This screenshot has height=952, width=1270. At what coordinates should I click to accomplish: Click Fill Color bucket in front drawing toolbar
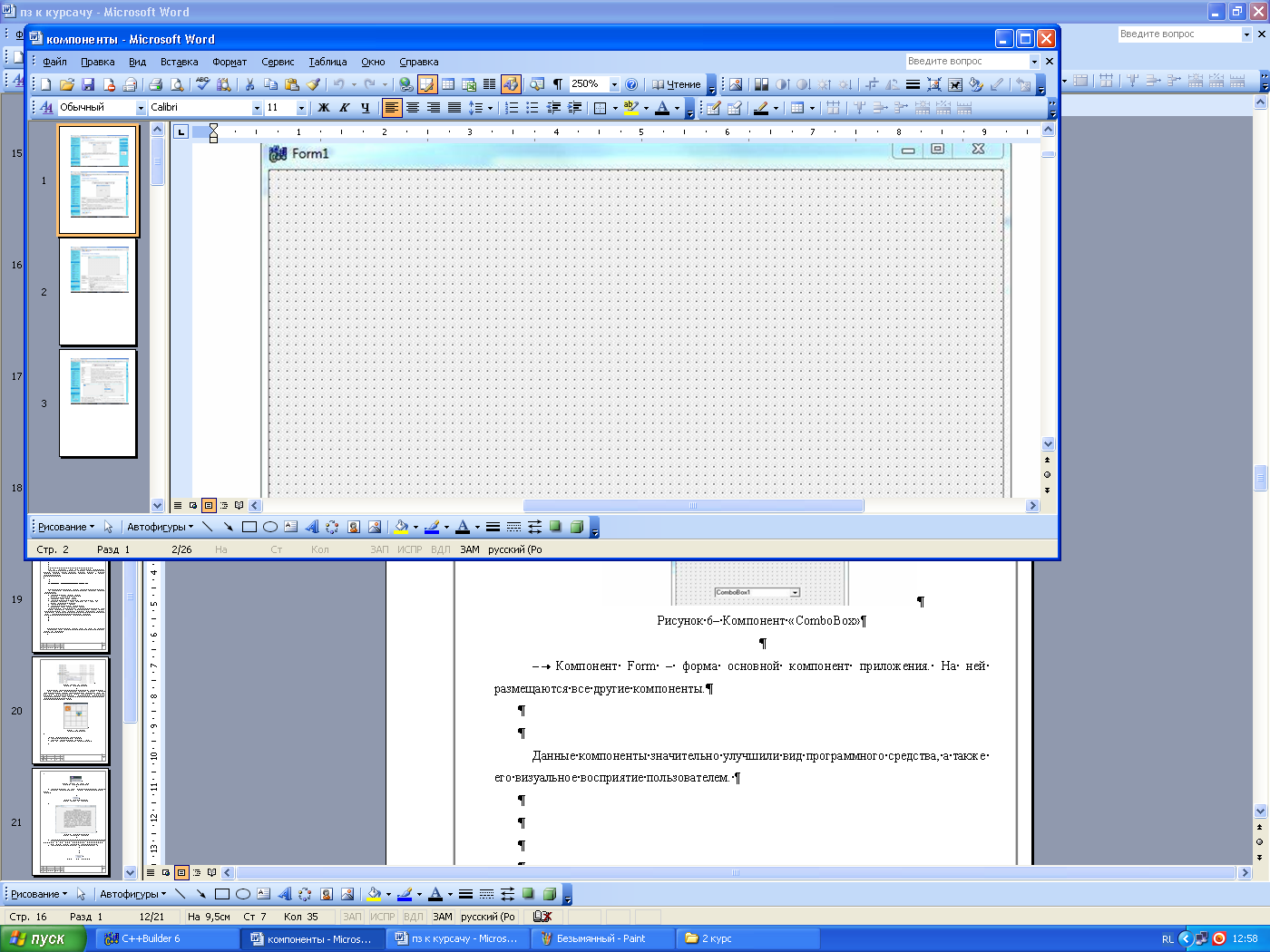pos(400,527)
